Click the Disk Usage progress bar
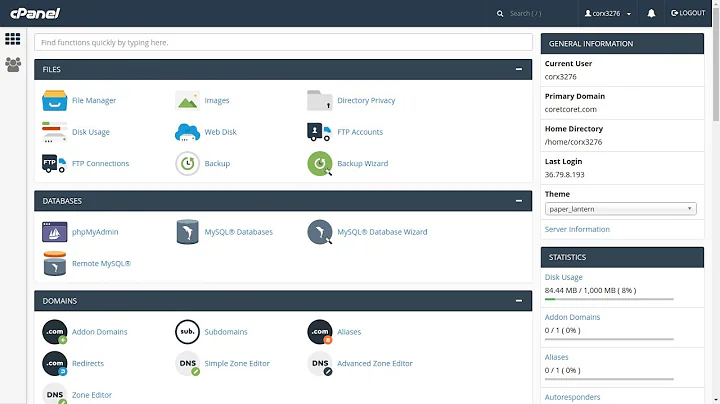Screen dimensions: 720x404 click(x=609, y=299)
